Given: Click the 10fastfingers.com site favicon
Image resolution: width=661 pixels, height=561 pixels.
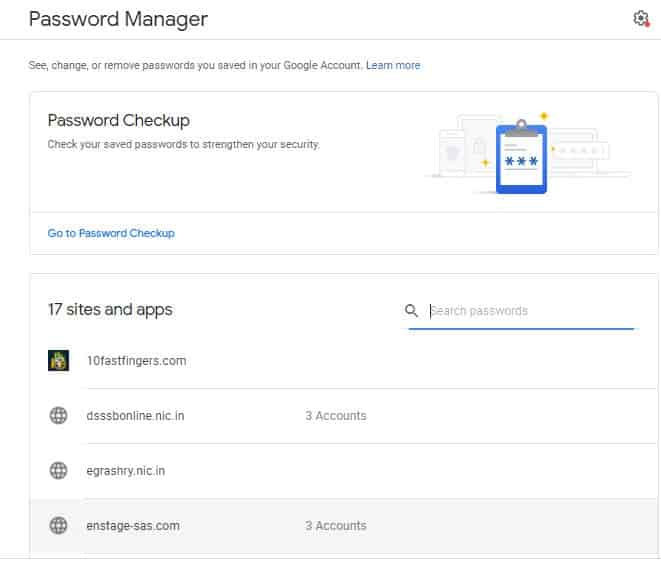Looking at the screenshot, I should pos(59,360).
